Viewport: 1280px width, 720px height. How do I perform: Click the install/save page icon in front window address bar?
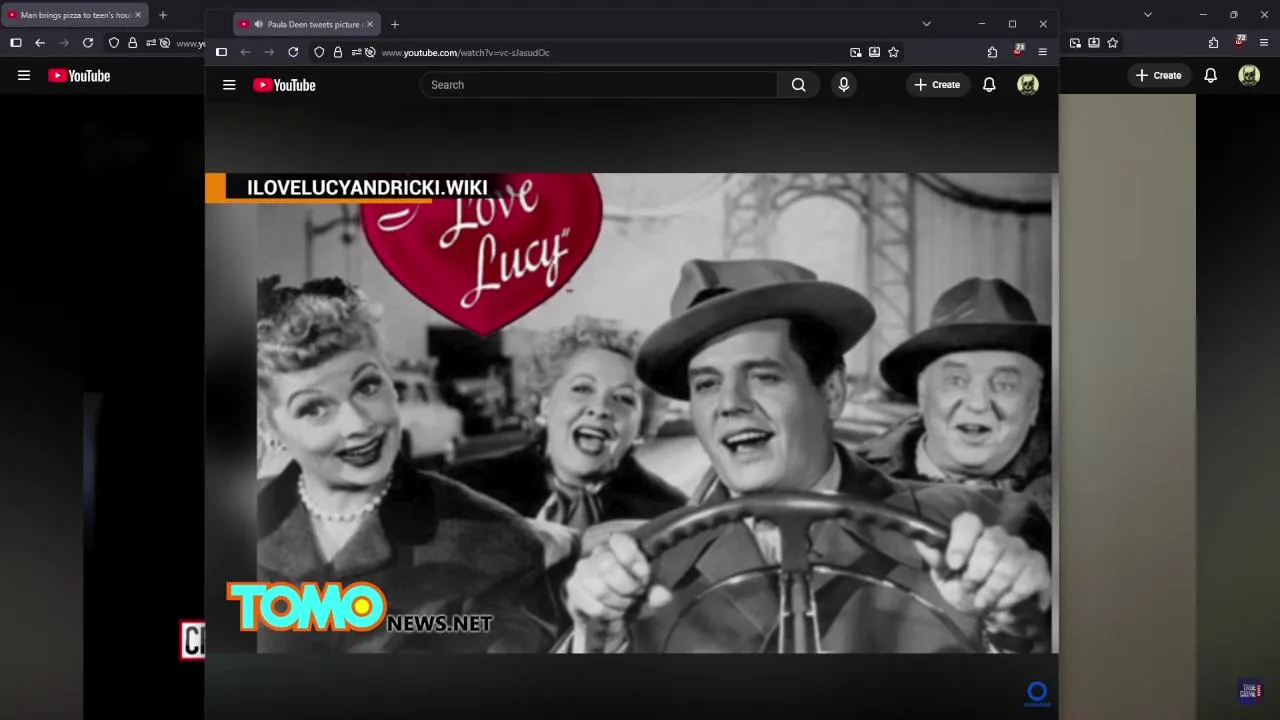pyautogui.click(x=874, y=52)
